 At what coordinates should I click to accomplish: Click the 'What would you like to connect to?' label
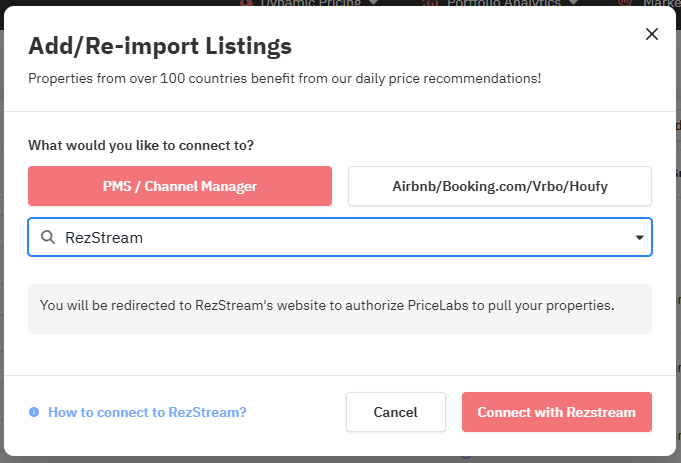(141, 145)
